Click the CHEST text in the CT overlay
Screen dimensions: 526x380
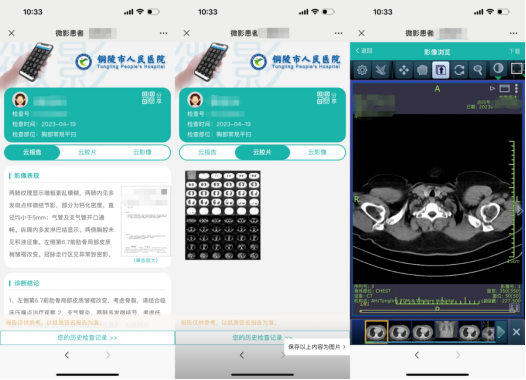[x=383, y=291]
